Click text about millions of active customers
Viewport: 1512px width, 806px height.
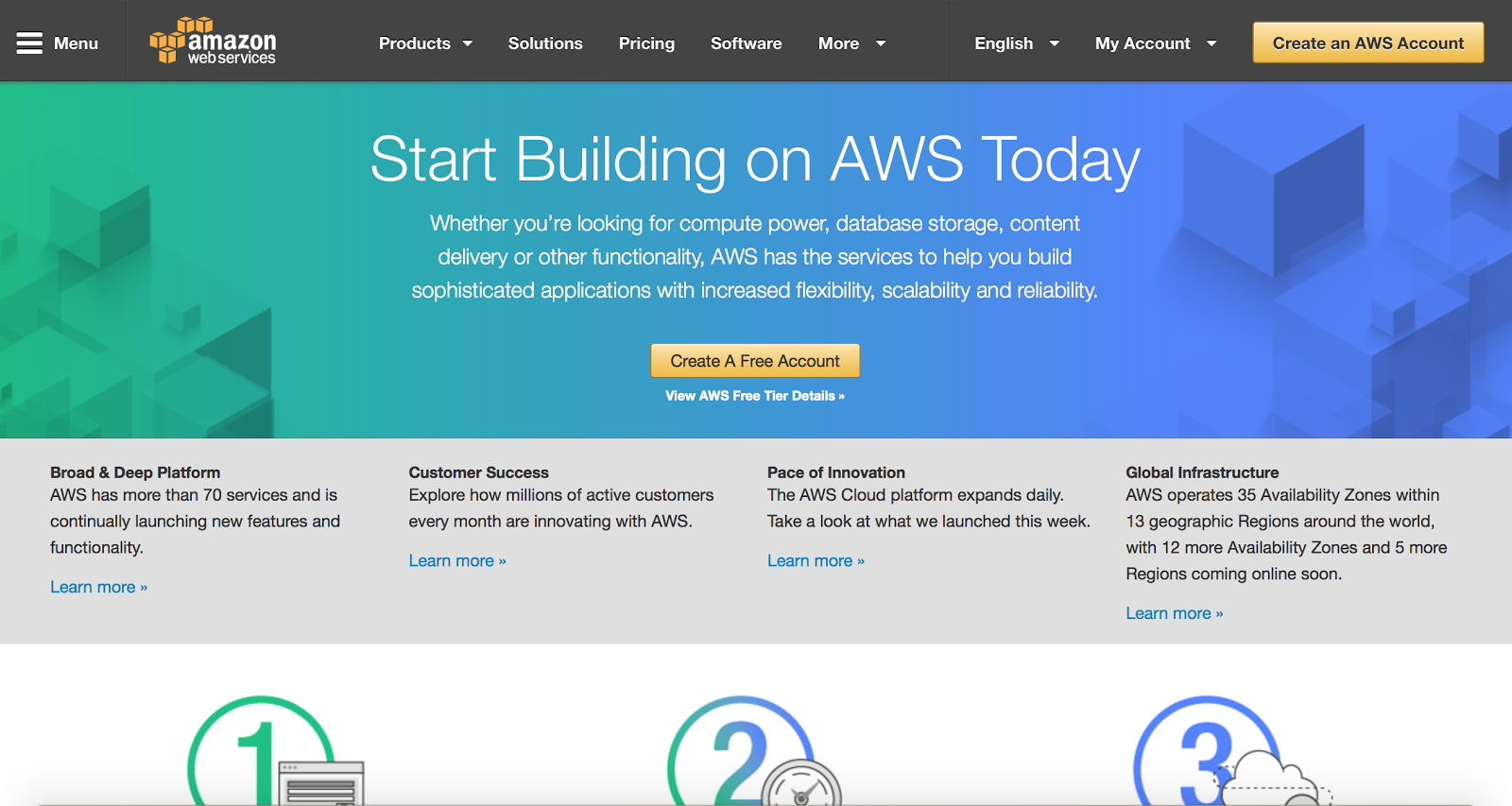point(561,507)
